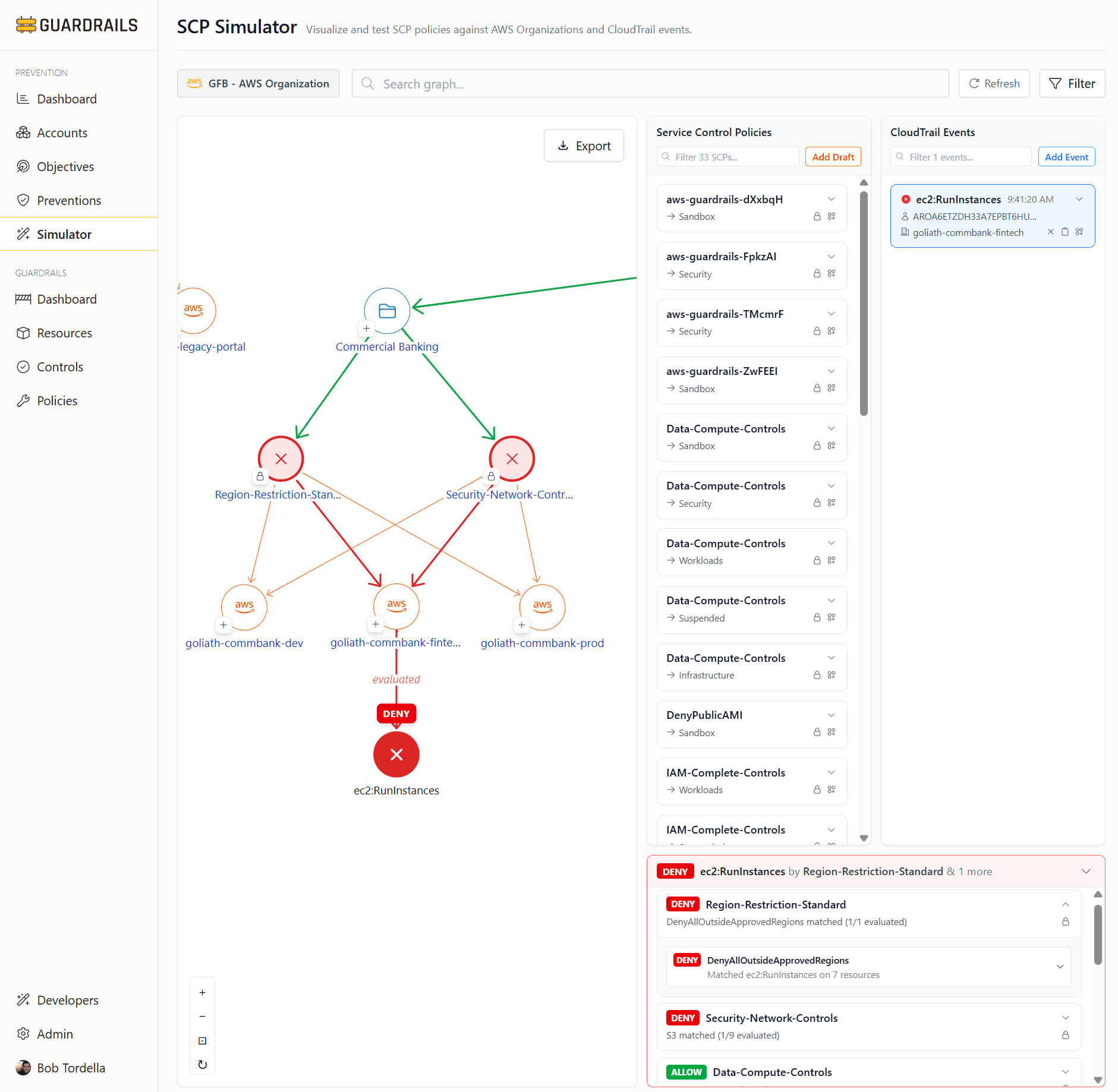Expand the aws-guardrails-FpkzAI policy card
Image resolution: width=1118 pixels, height=1092 pixels.
pyautogui.click(x=831, y=257)
